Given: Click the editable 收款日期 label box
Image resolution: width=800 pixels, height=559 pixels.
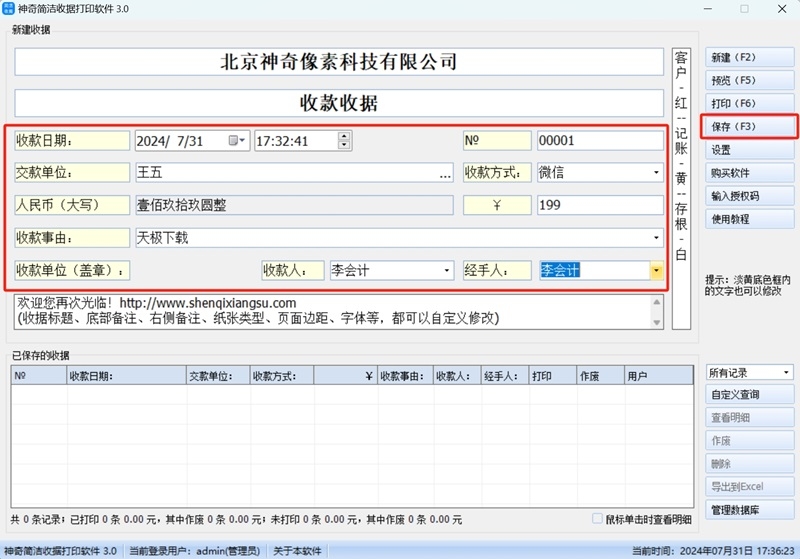Looking at the screenshot, I should (x=72, y=141).
